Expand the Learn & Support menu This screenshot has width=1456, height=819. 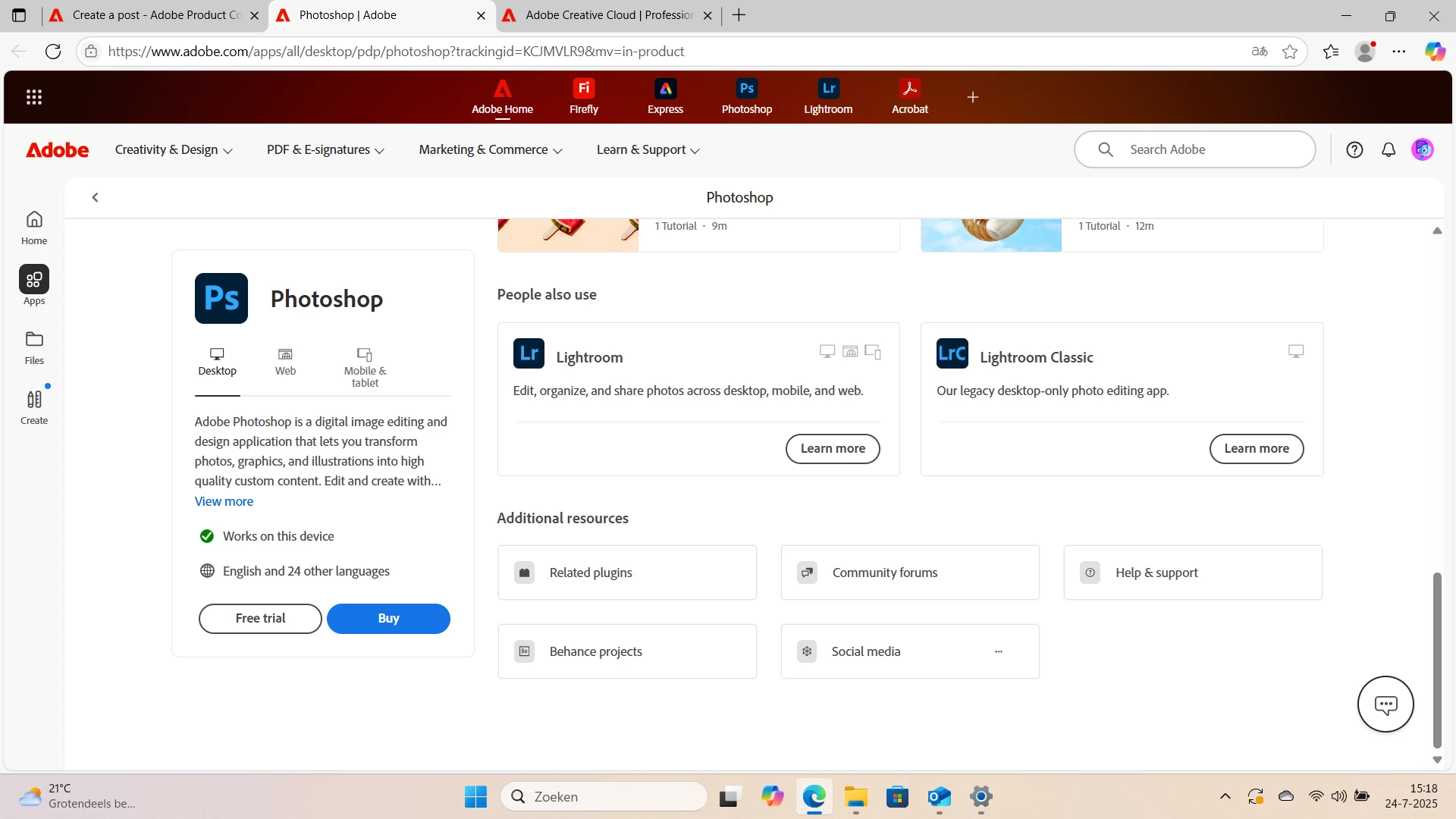pyautogui.click(x=648, y=150)
